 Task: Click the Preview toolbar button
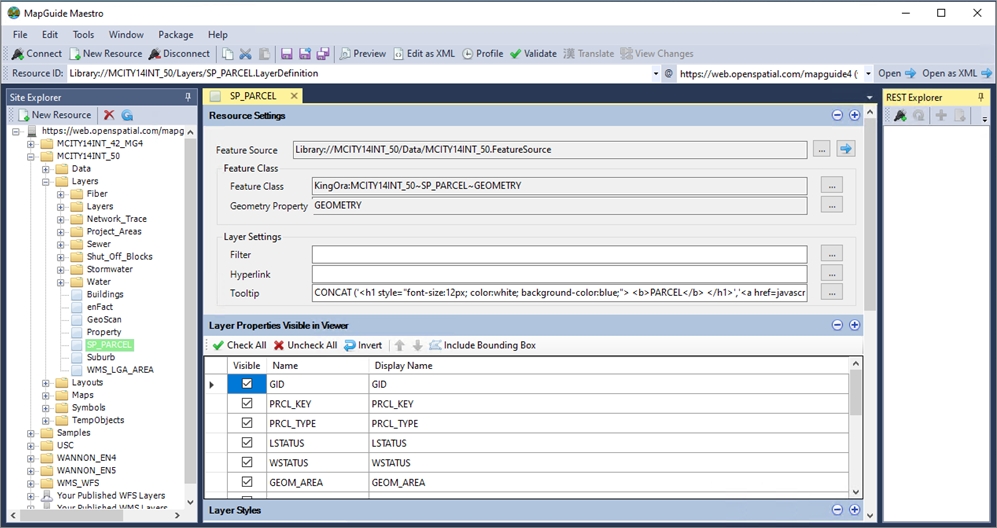363,54
